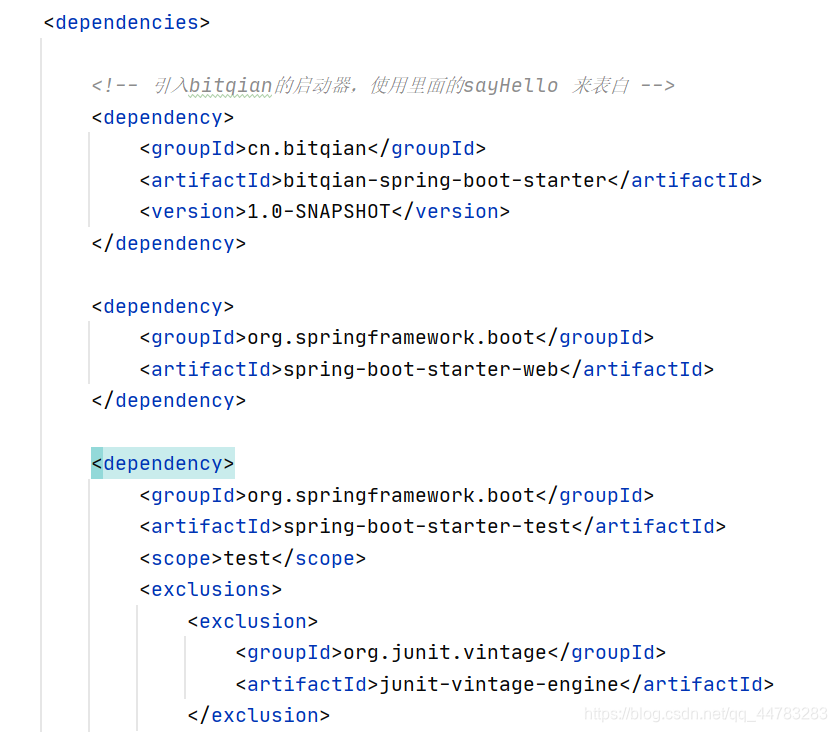Image resolution: width=837 pixels, height=732 pixels.
Task: Click the bitqian-spring-boot-starter artifactId line
Action: [x=451, y=180]
